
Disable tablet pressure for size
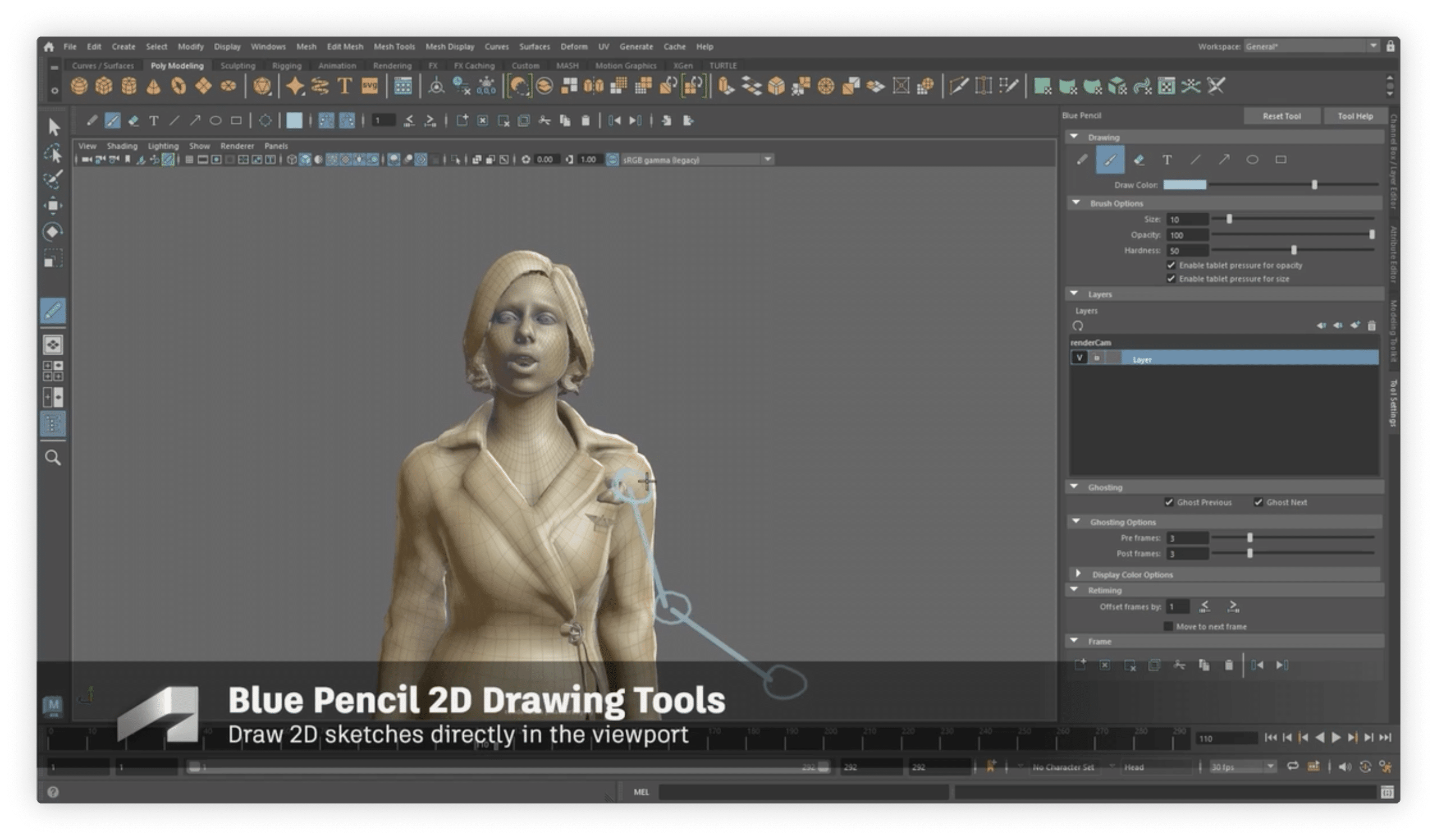coord(1171,279)
